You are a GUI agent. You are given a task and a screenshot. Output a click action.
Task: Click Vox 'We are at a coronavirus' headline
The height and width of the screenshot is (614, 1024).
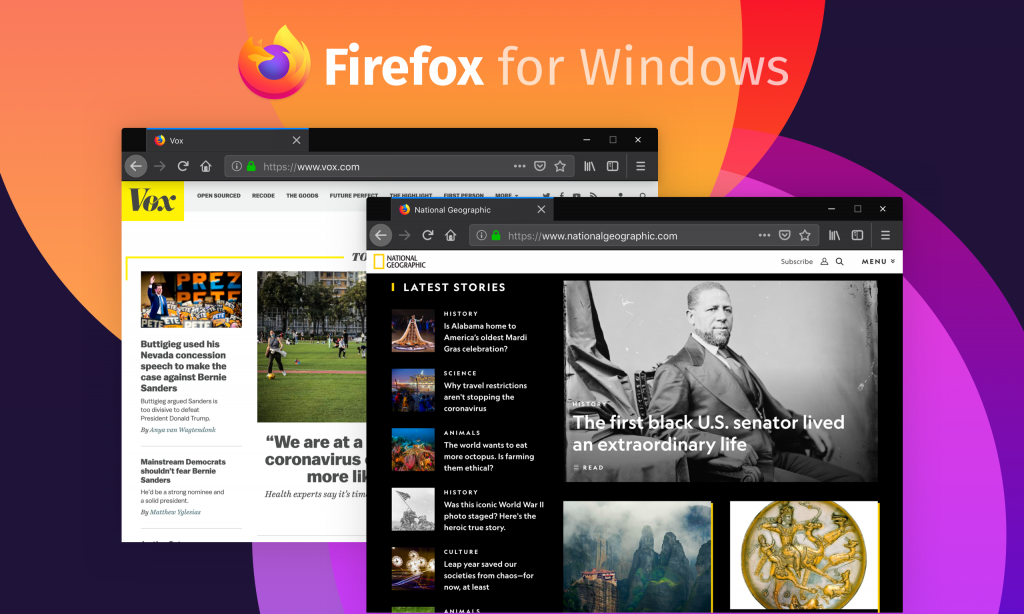coord(315,459)
